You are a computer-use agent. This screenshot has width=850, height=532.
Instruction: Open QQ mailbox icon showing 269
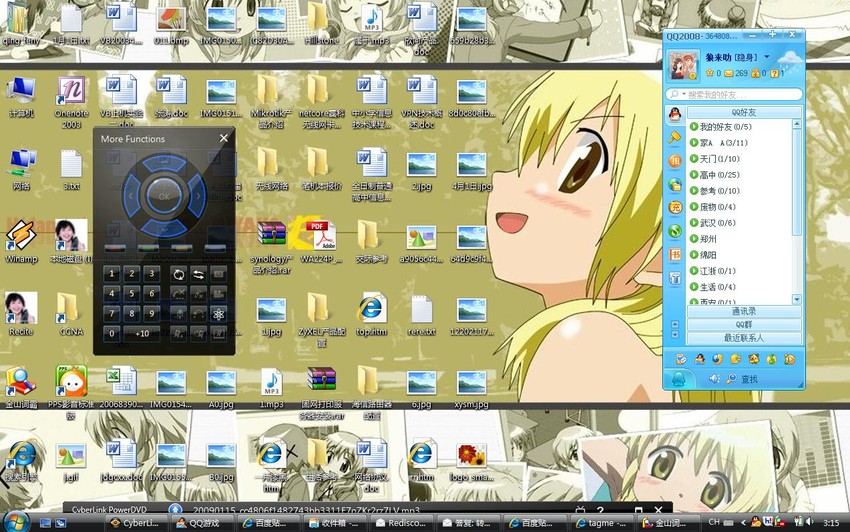(729, 73)
